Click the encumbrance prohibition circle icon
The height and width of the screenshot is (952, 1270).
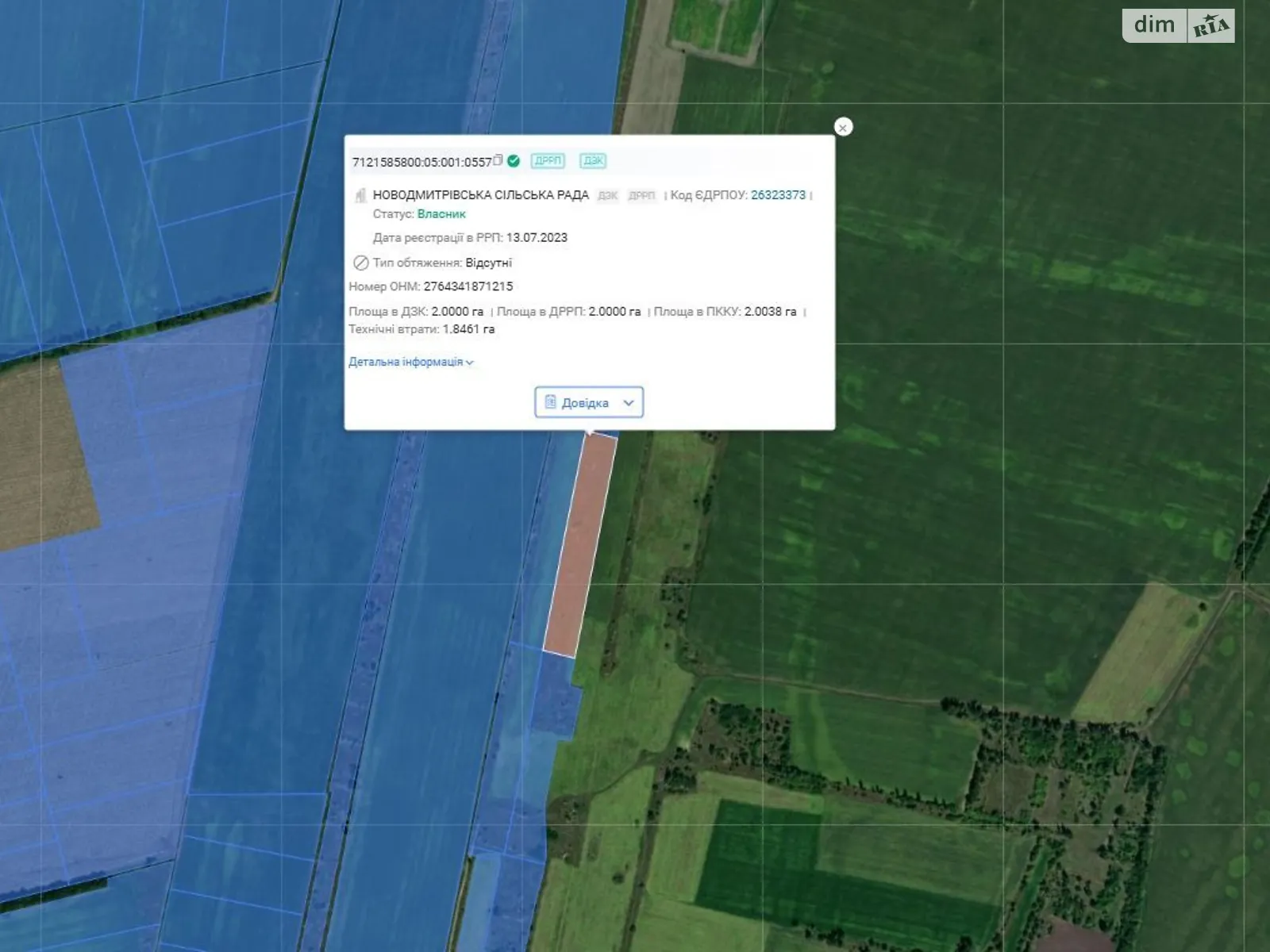pos(360,263)
